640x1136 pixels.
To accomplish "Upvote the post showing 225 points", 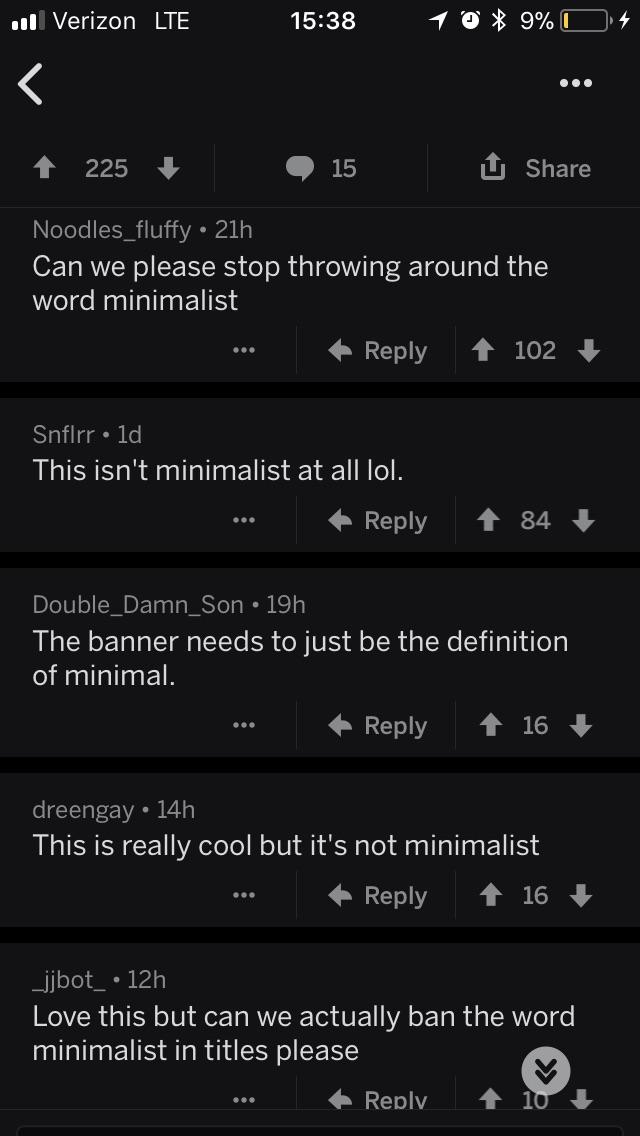I will pos(44,168).
